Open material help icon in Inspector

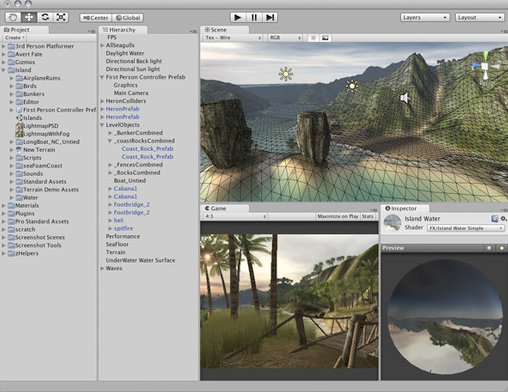(494, 219)
